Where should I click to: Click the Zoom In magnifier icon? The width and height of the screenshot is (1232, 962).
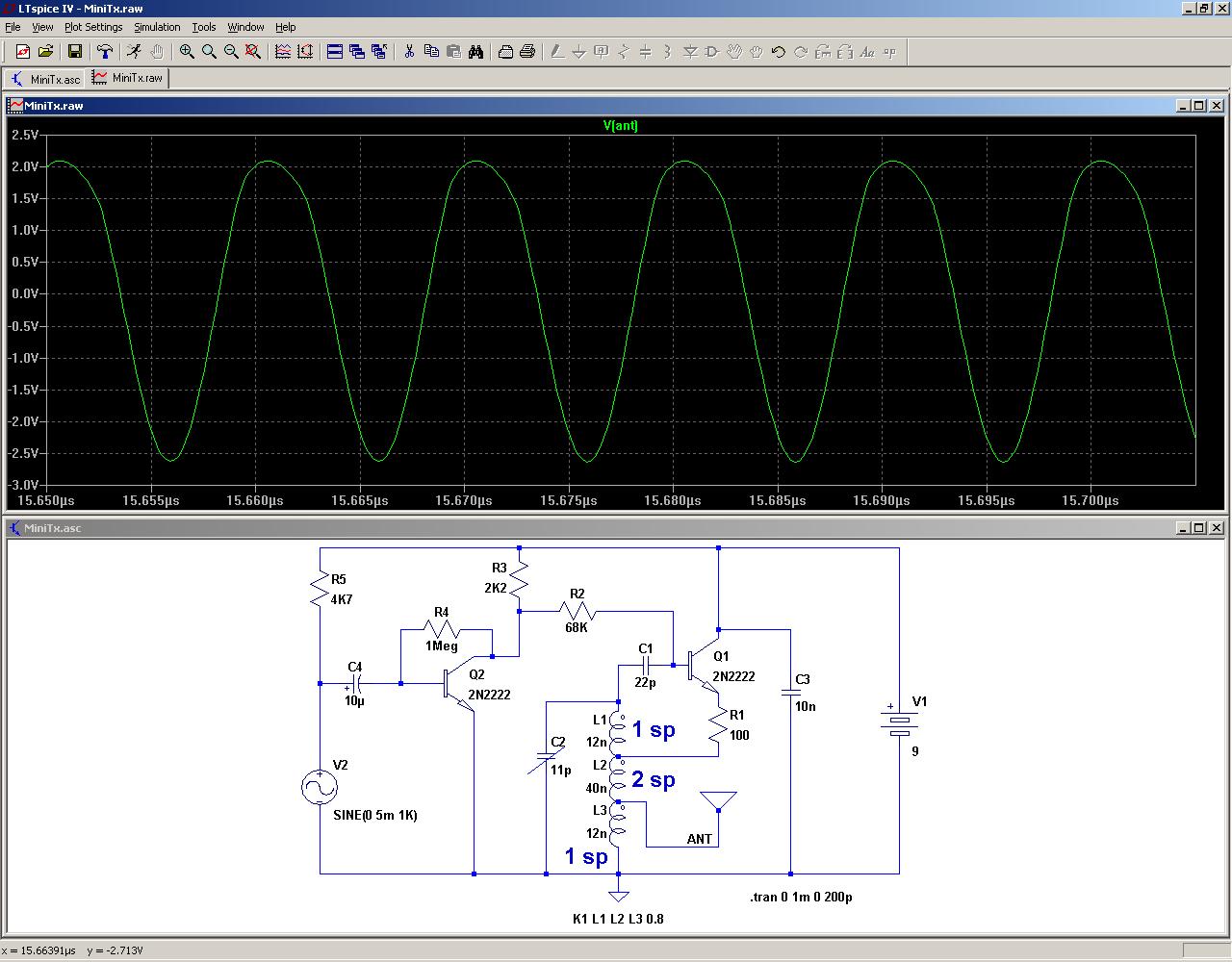(187, 52)
